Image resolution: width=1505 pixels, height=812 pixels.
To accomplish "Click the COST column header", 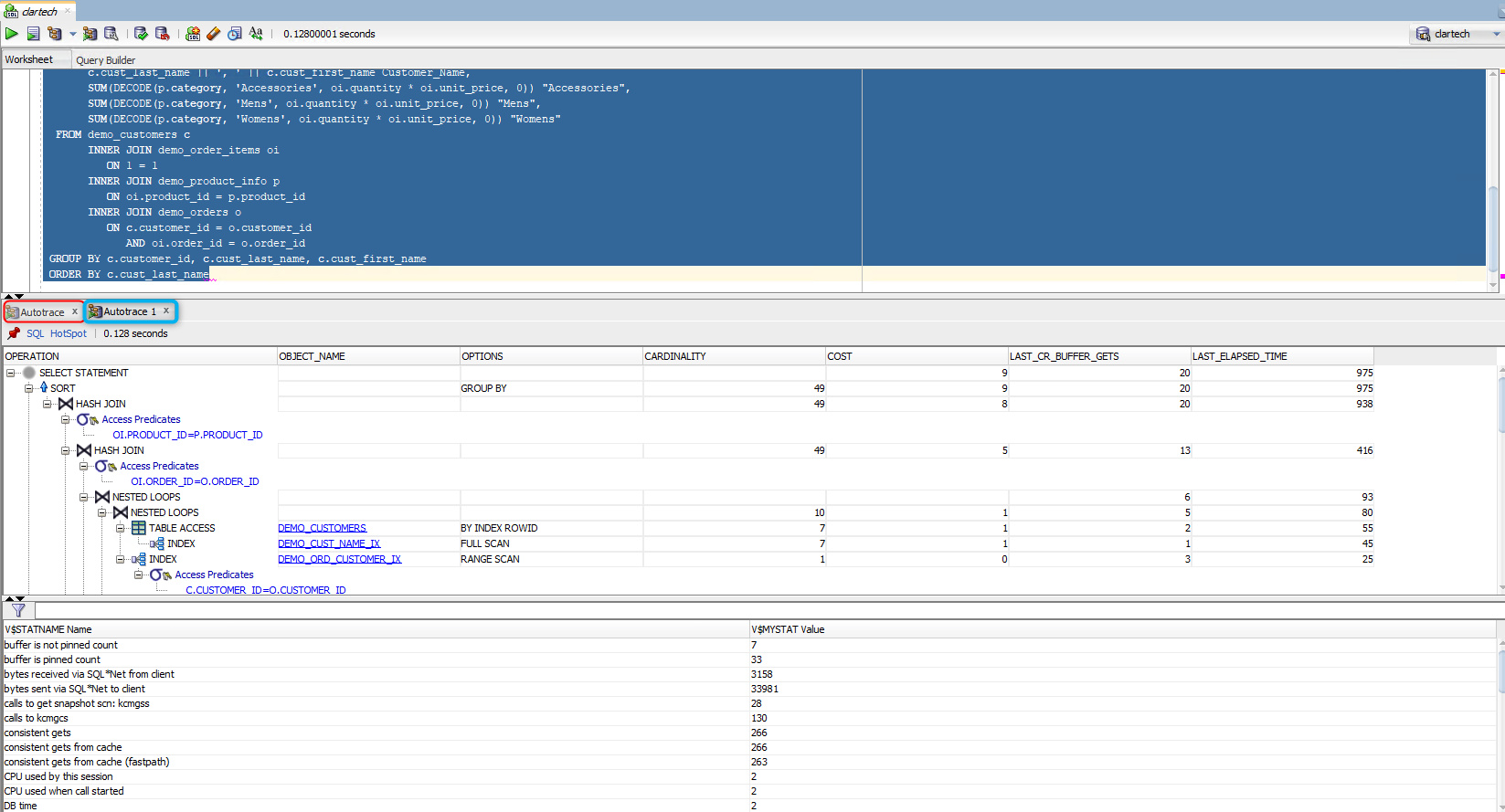I will click(x=917, y=356).
